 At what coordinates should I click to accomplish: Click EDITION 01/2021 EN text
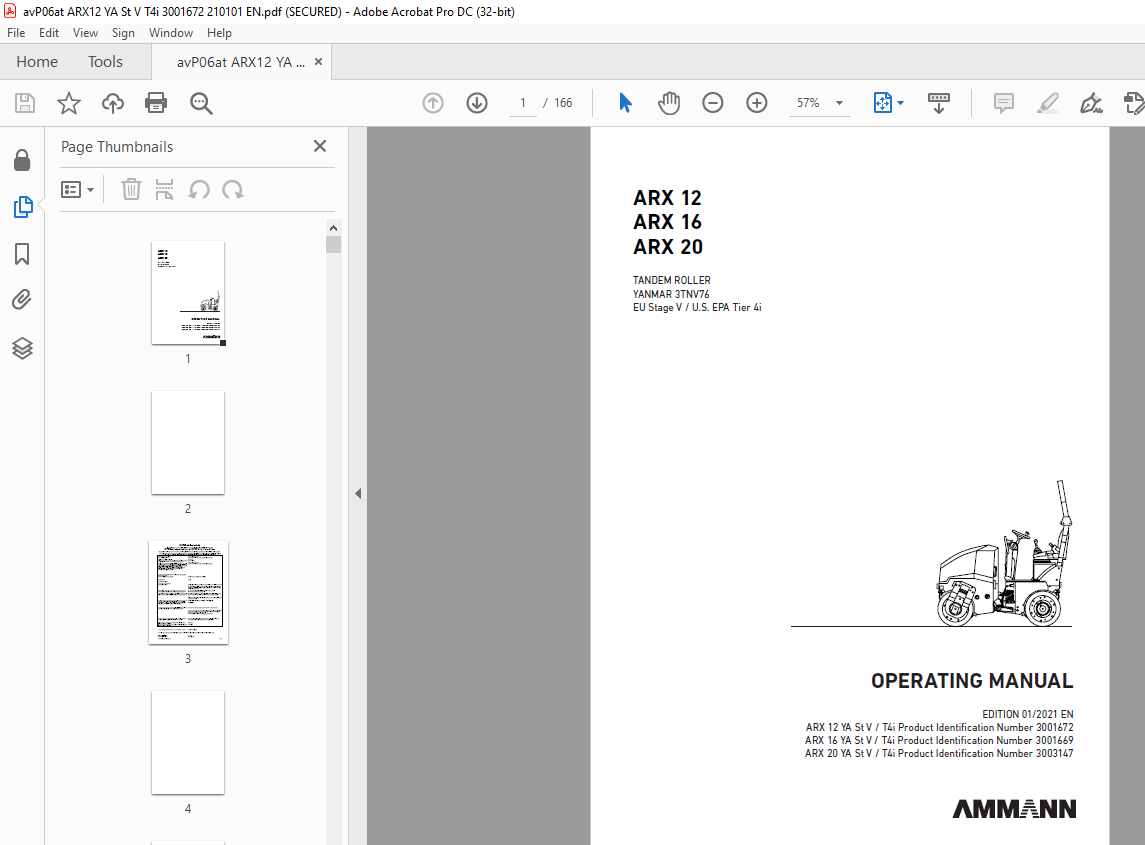[x=1027, y=714]
